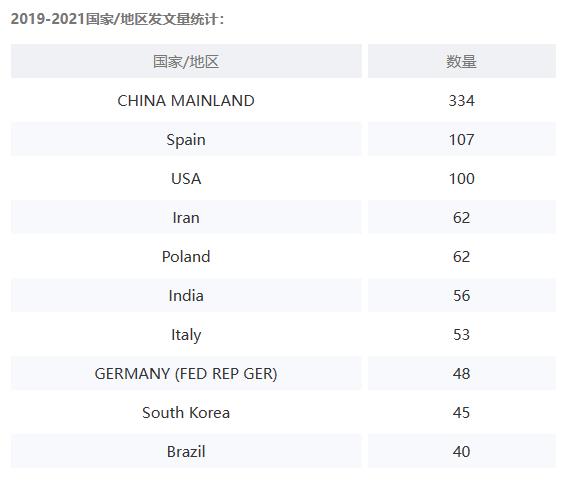563x487 pixels.
Task: Select the Iran cell
Action: (186, 217)
